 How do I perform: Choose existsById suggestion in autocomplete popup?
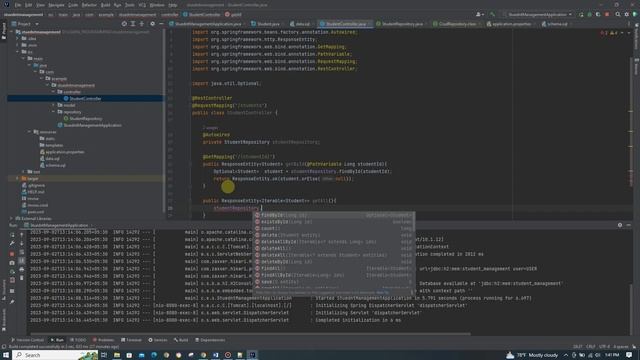tap(334, 222)
